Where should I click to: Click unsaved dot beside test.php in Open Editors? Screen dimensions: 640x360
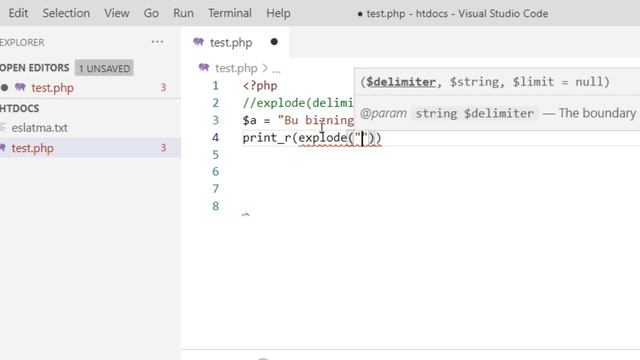(x=4, y=87)
